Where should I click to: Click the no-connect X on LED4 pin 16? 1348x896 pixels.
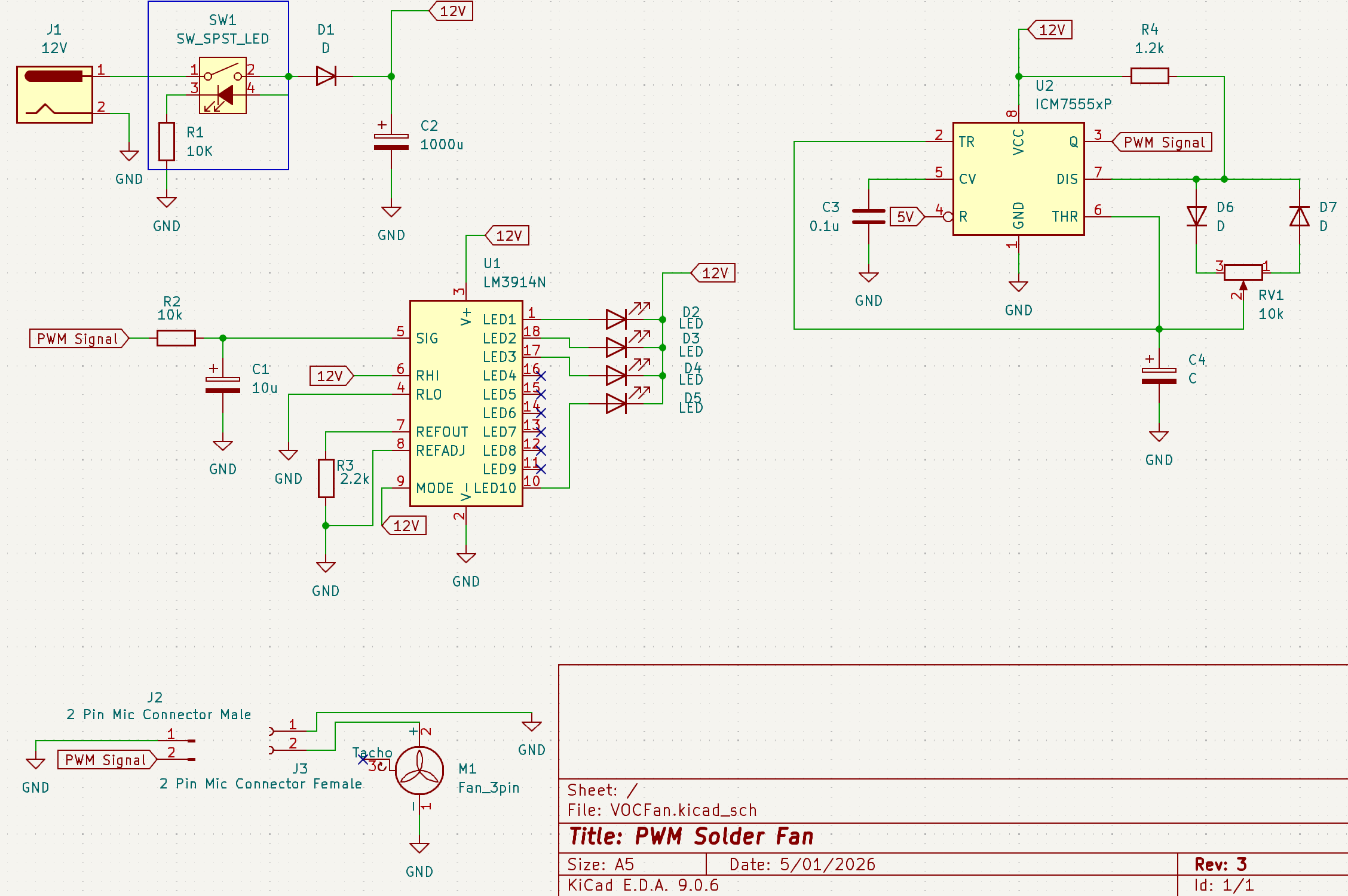point(541,376)
